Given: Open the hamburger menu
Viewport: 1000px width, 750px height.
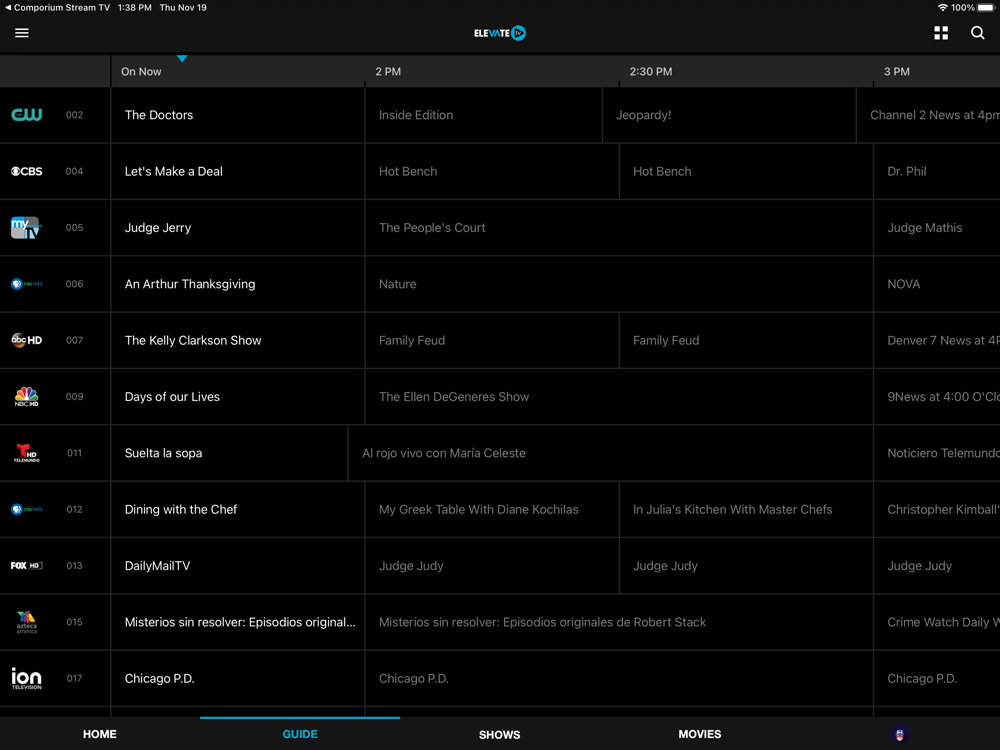Looking at the screenshot, I should (x=22, y=33).
